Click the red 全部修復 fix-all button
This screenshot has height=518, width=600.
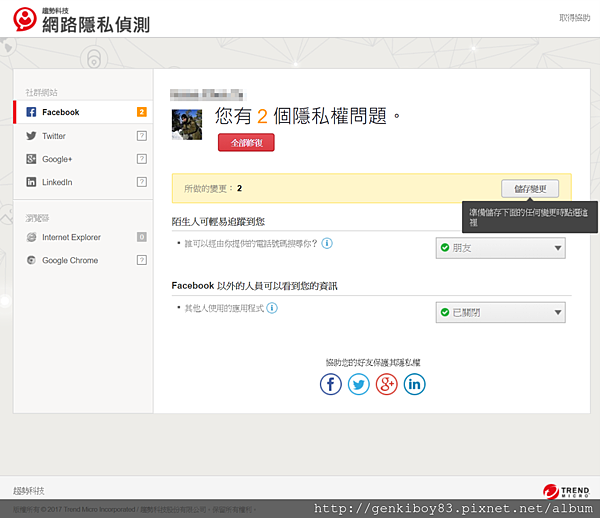tap(246, 143)
